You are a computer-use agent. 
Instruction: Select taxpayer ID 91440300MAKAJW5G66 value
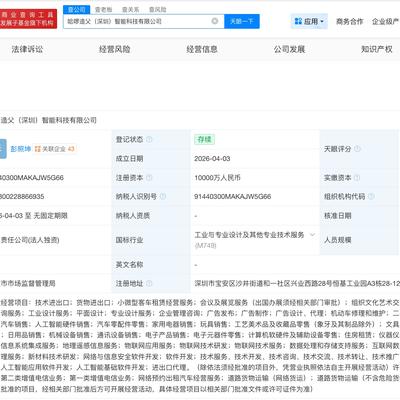(x=233, y=197)
